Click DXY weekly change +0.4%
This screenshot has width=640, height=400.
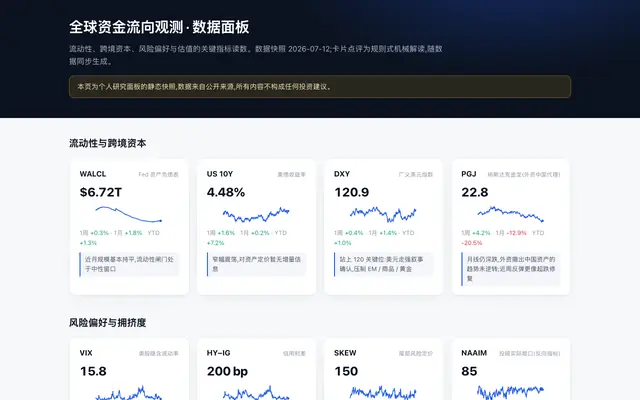[x=354, y=233]
